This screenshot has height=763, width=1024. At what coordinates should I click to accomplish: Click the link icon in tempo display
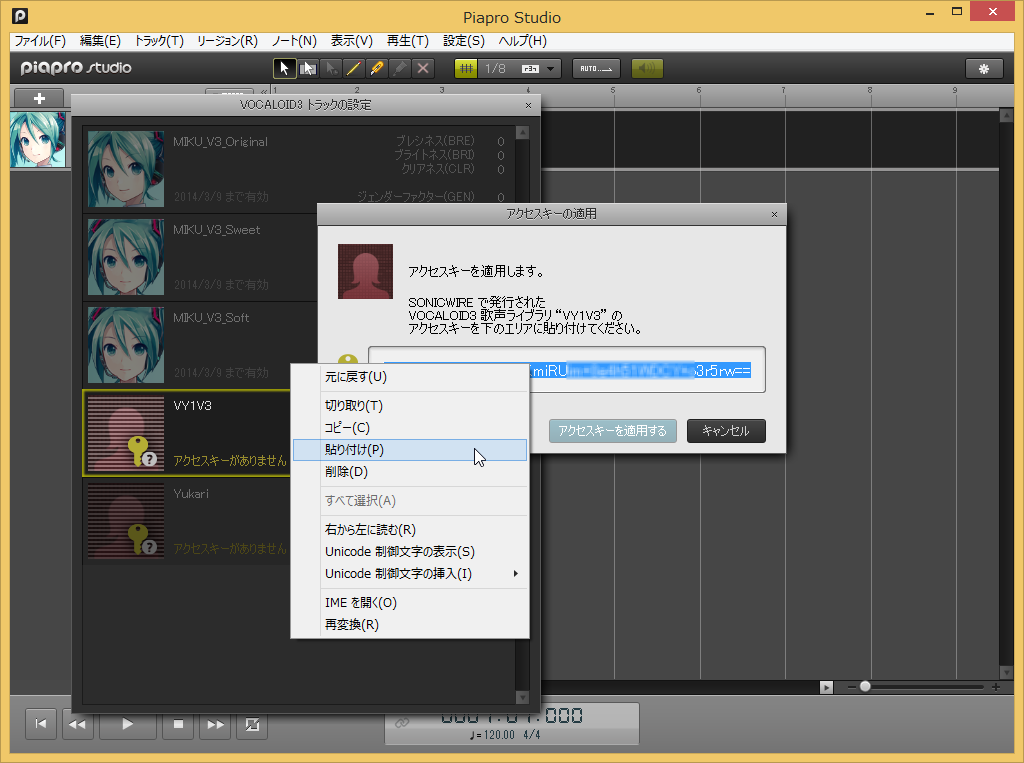[402, 722]
